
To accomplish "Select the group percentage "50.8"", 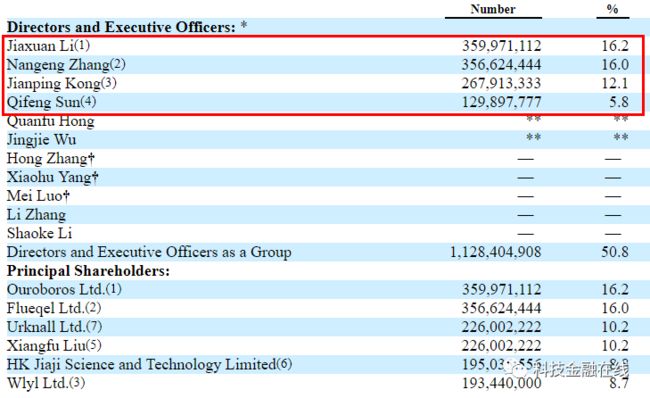I will 615,252.
